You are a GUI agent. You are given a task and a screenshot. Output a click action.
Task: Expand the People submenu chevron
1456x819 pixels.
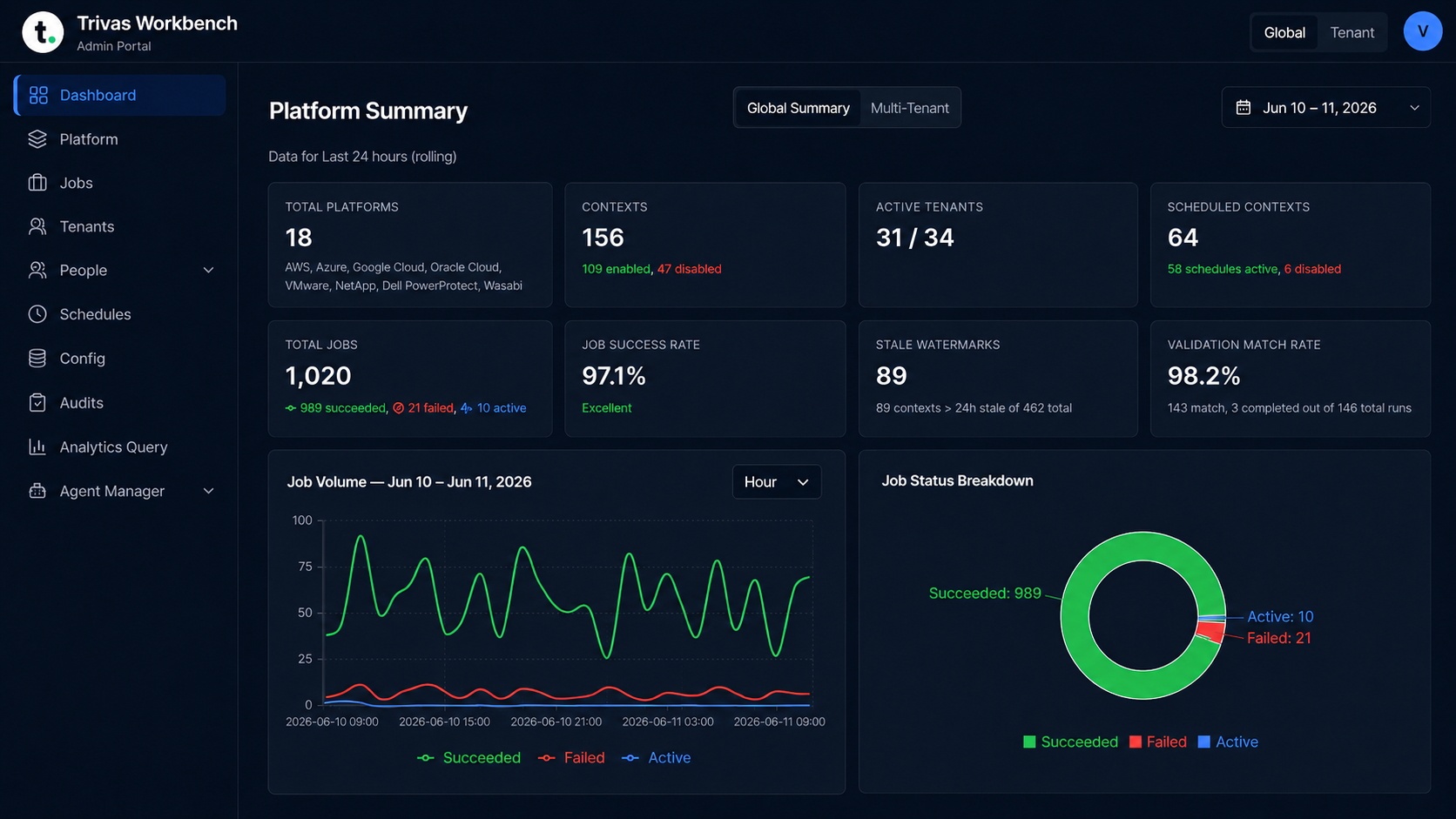pos(208,271)
